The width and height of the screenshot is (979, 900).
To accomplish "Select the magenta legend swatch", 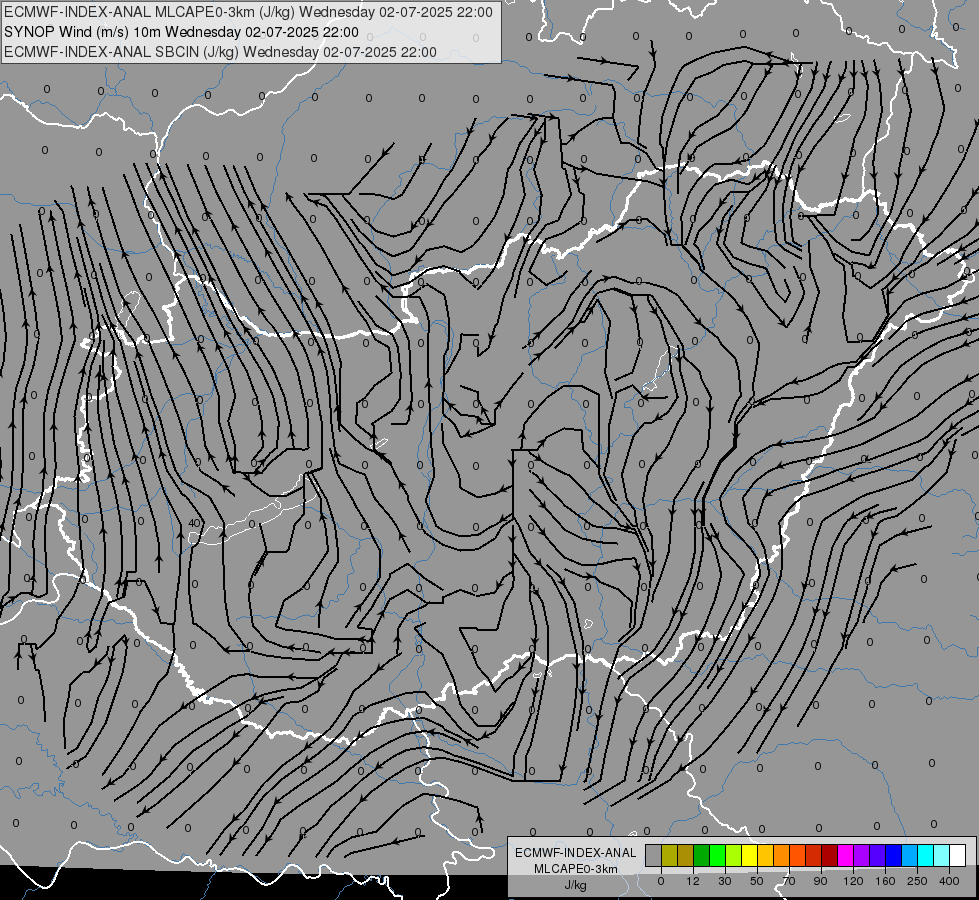I will point(845,856).
